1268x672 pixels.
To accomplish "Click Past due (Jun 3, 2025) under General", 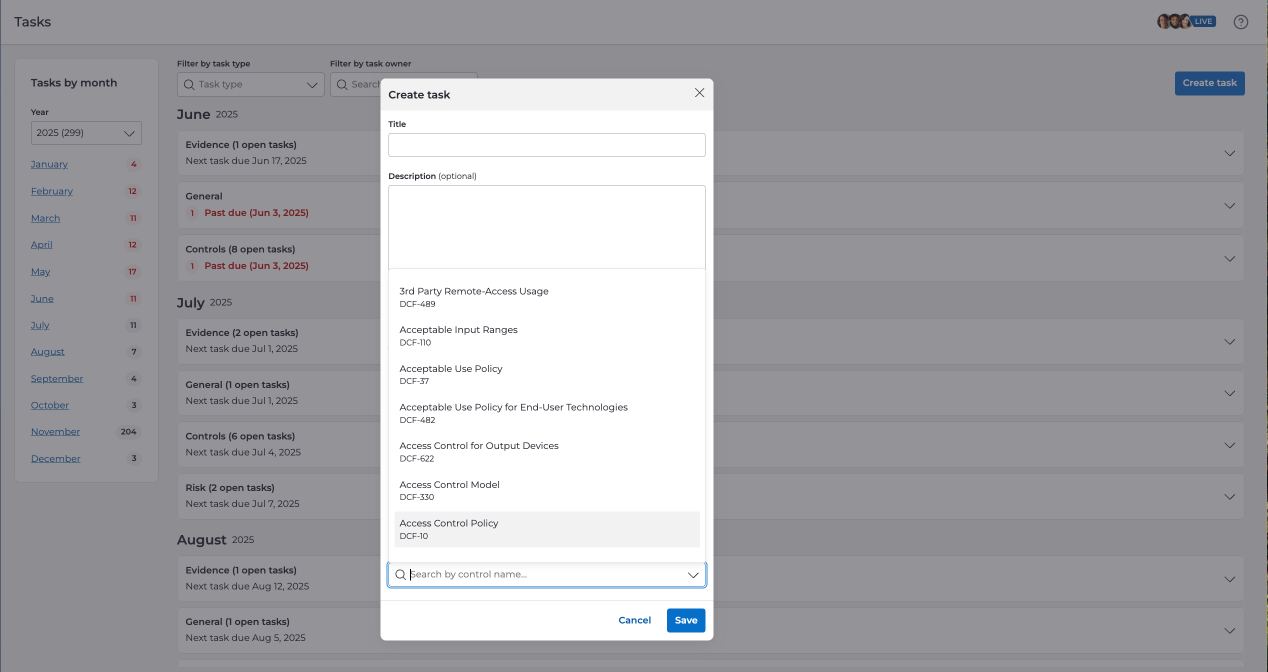I will pos(256,213).
